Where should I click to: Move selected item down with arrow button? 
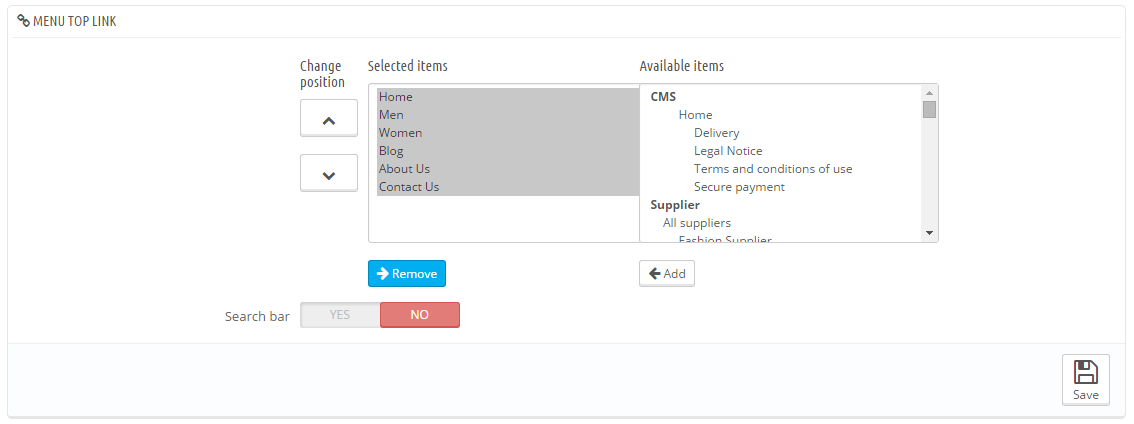(329, 173)
